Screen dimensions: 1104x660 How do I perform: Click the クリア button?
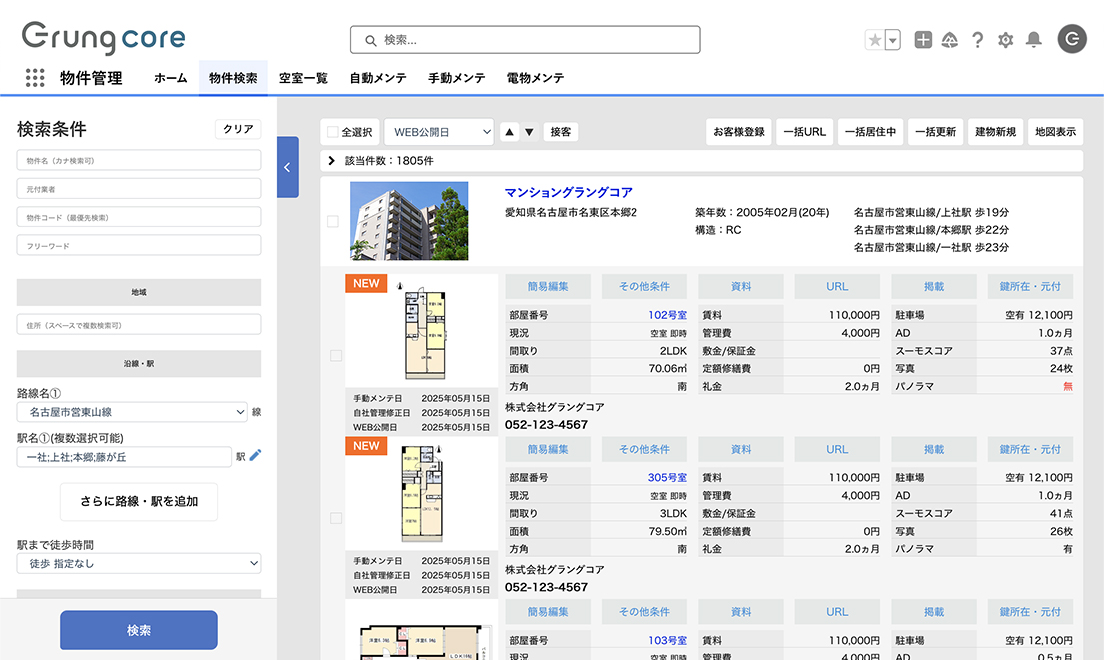(238, 129)
